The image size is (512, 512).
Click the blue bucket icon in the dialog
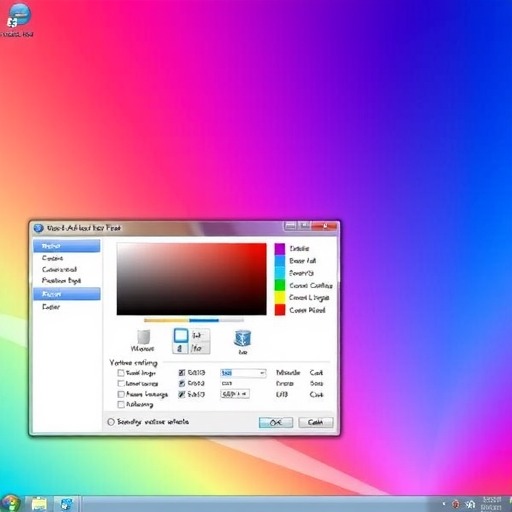coord(243,338)
